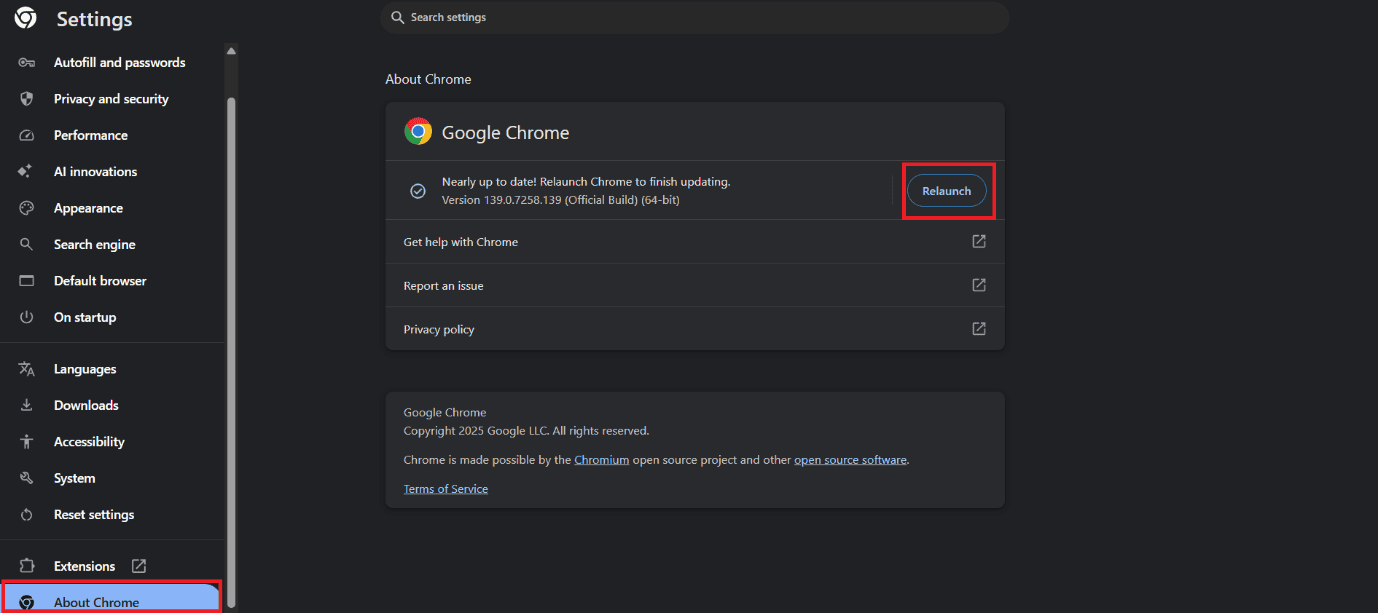Viewport: 1378px width, 613px height.
Task: Click the Search settings input field
Action: click(x=700, y=17)
